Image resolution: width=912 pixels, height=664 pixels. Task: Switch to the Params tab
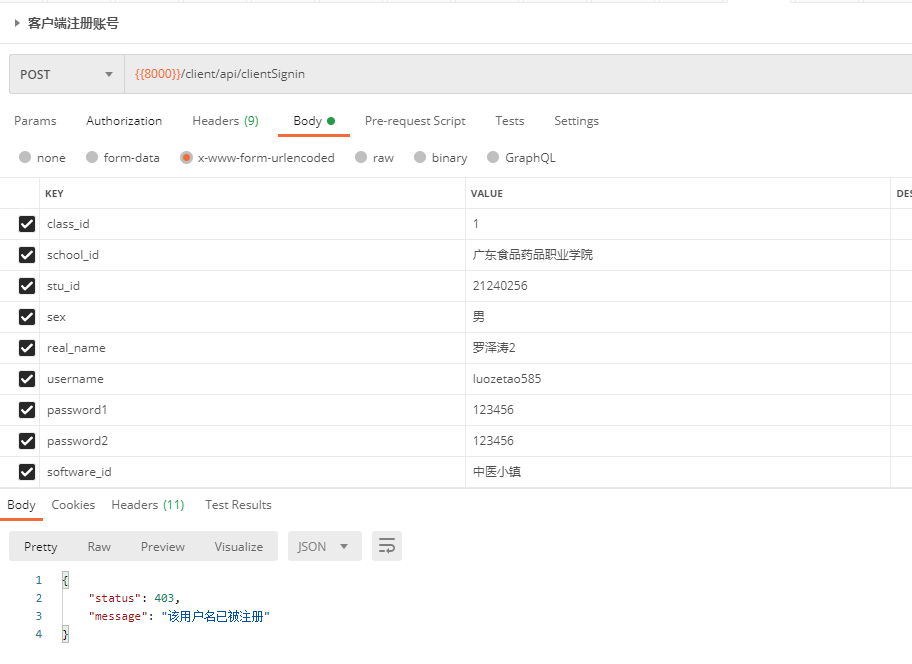[x=35, y=121]
